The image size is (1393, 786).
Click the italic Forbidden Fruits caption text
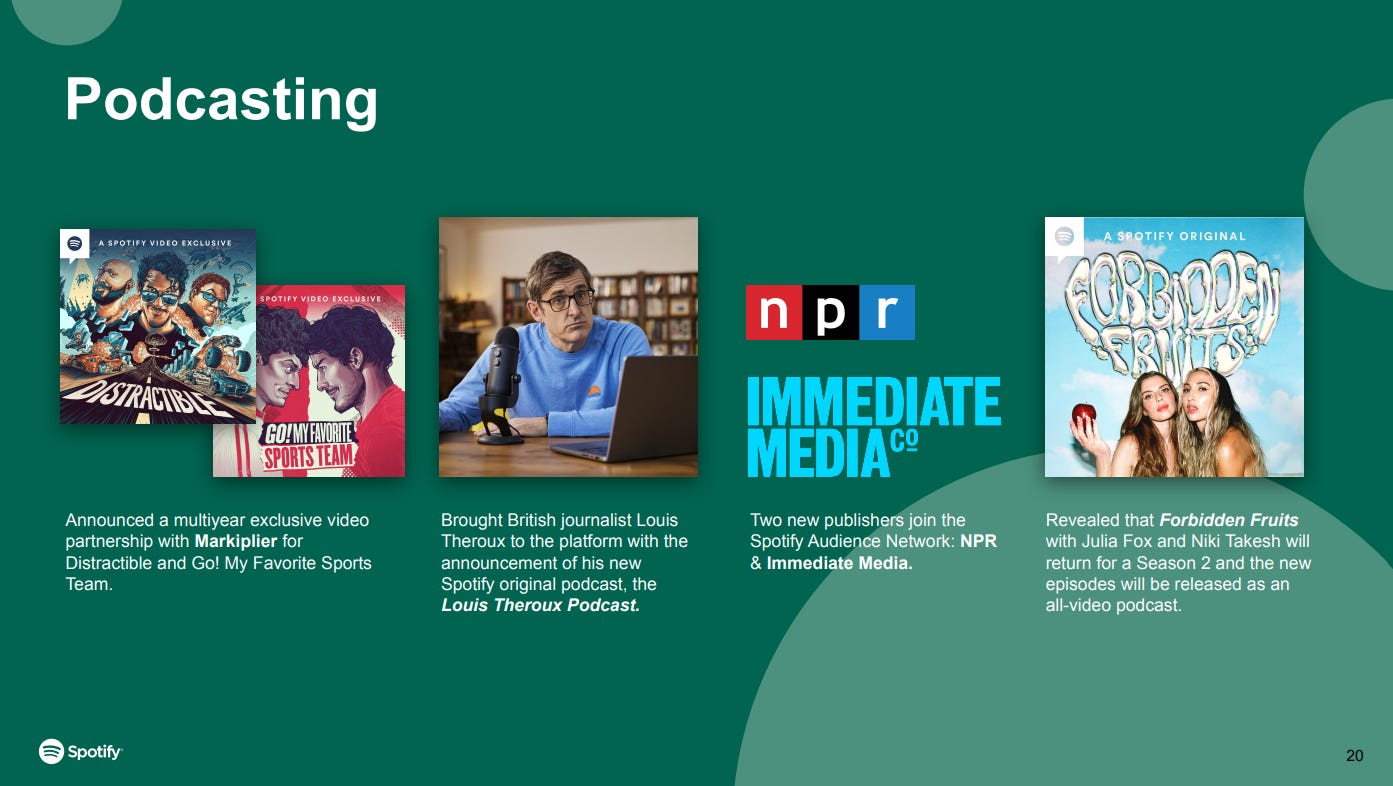[x=1228, y=520]
